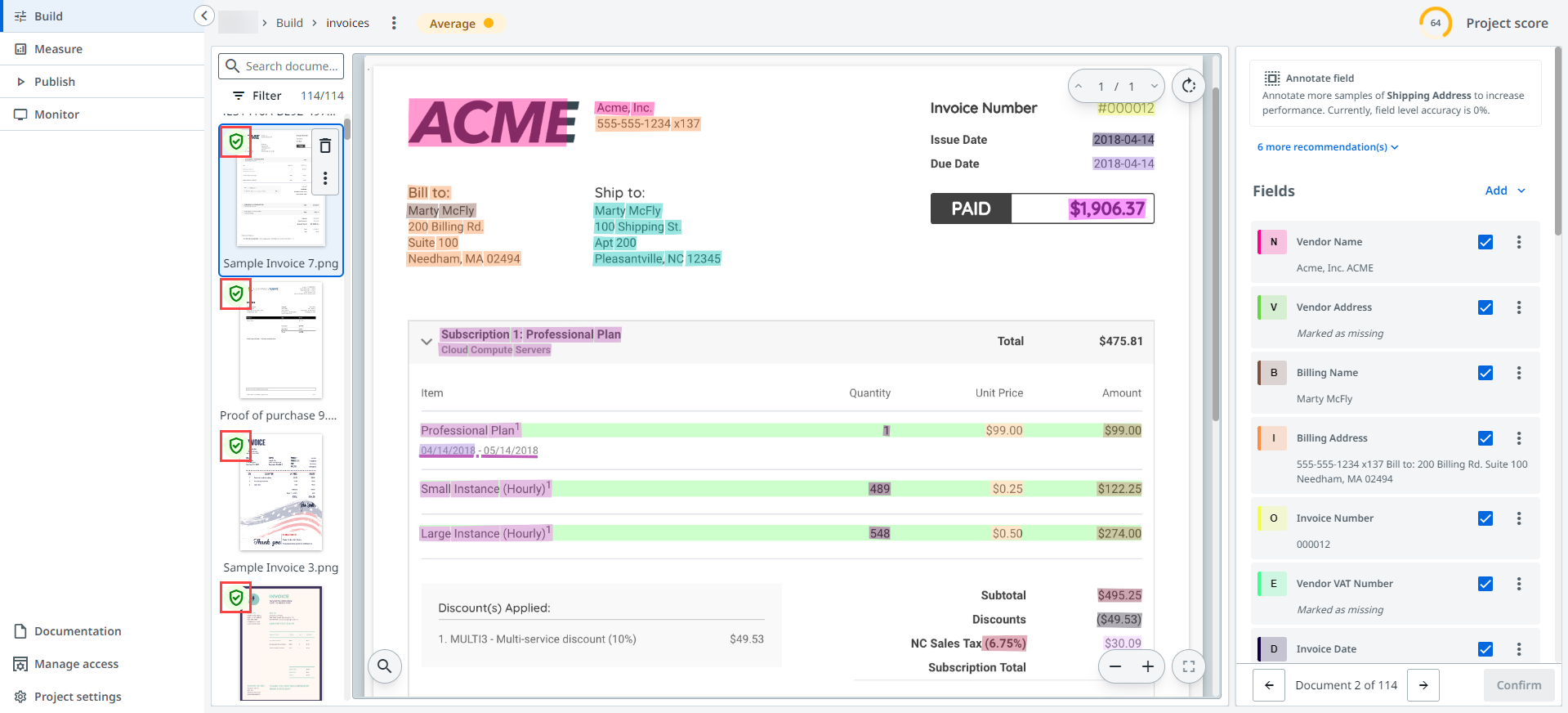Screen dimensions: 1568x713
Task: Go to previous page of document viewer
Action: click(1079, 86)
